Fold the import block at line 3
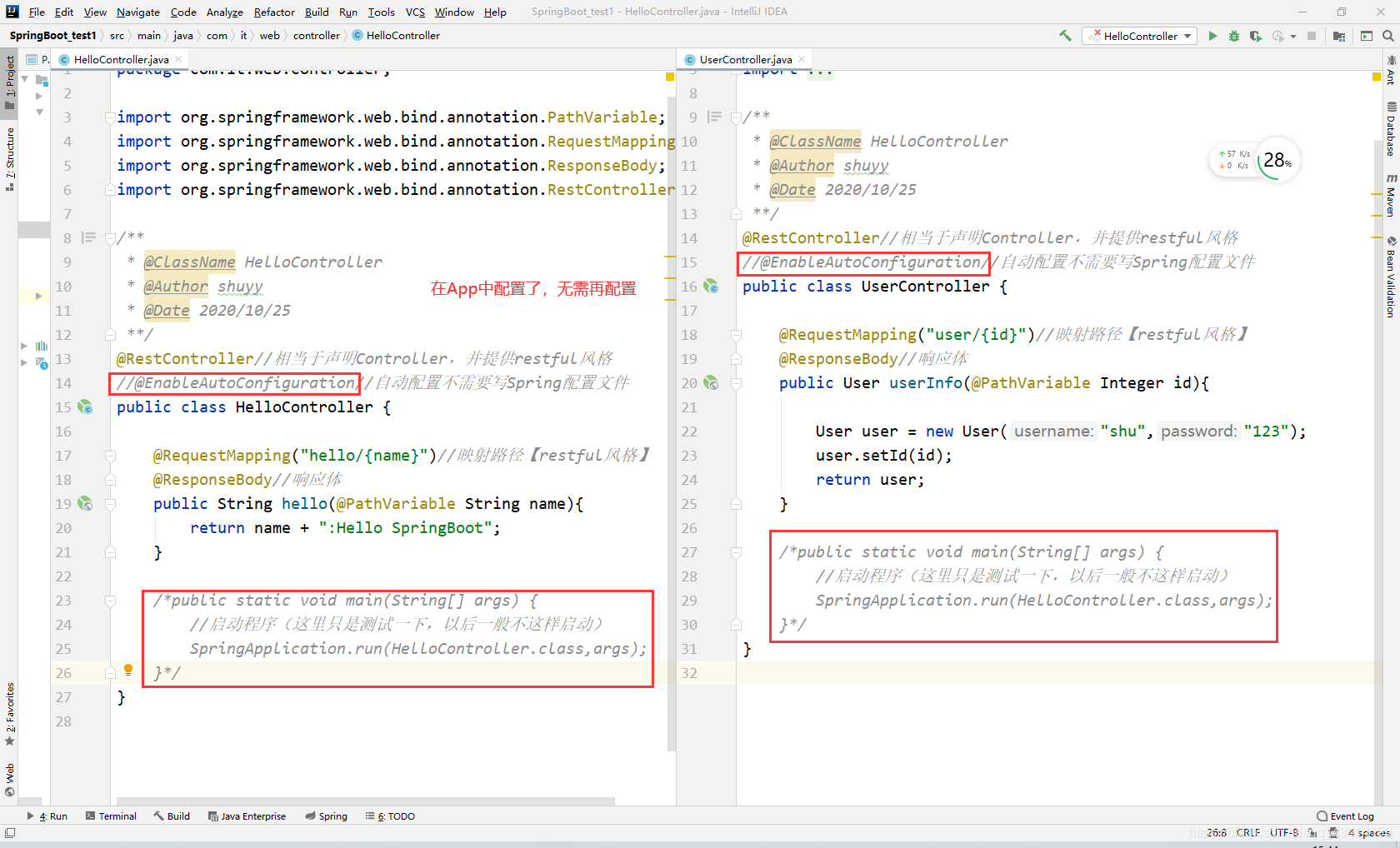 [110, 117]
